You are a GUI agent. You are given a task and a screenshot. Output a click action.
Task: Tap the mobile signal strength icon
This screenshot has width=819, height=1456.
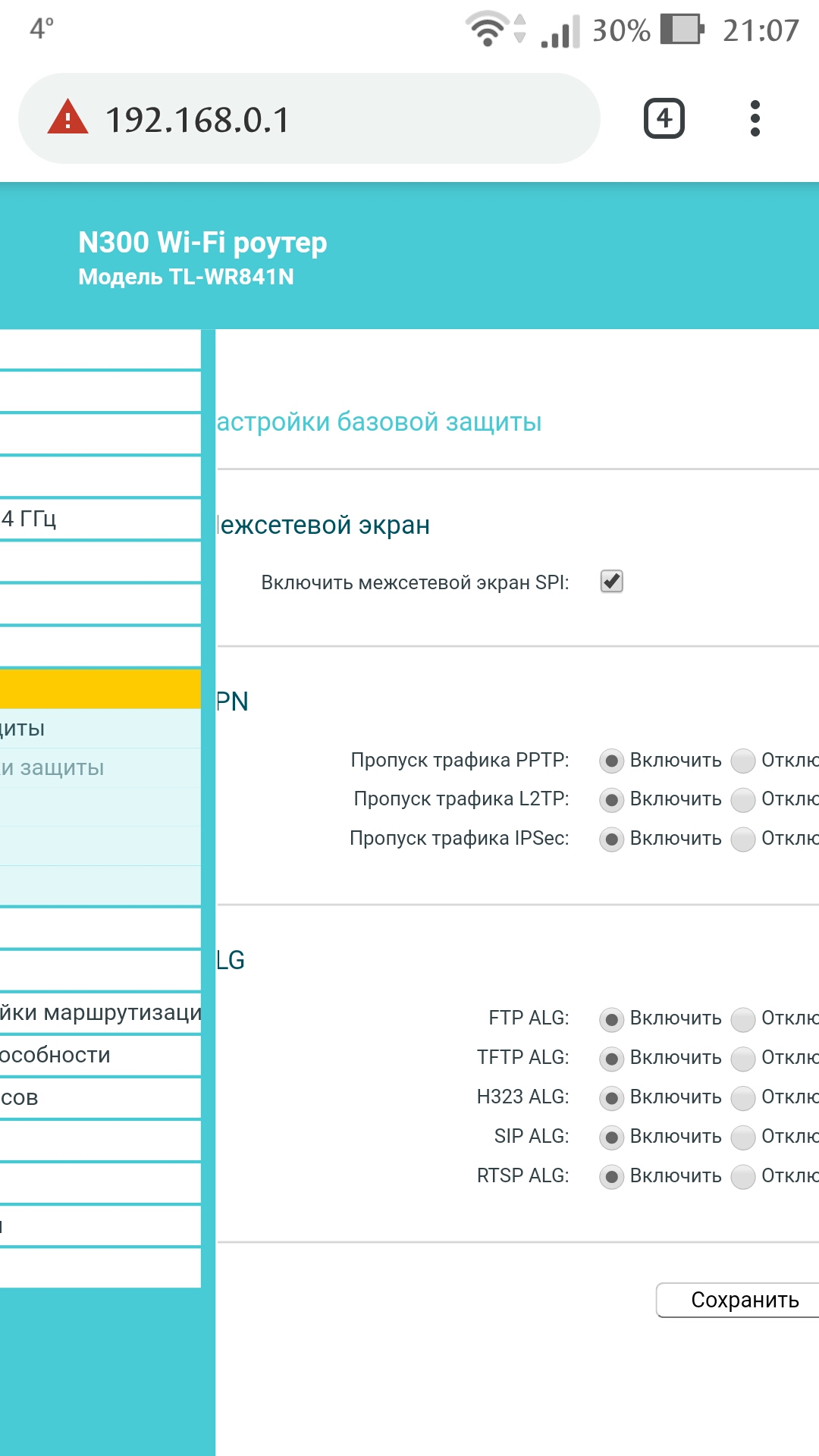[560, 31]
